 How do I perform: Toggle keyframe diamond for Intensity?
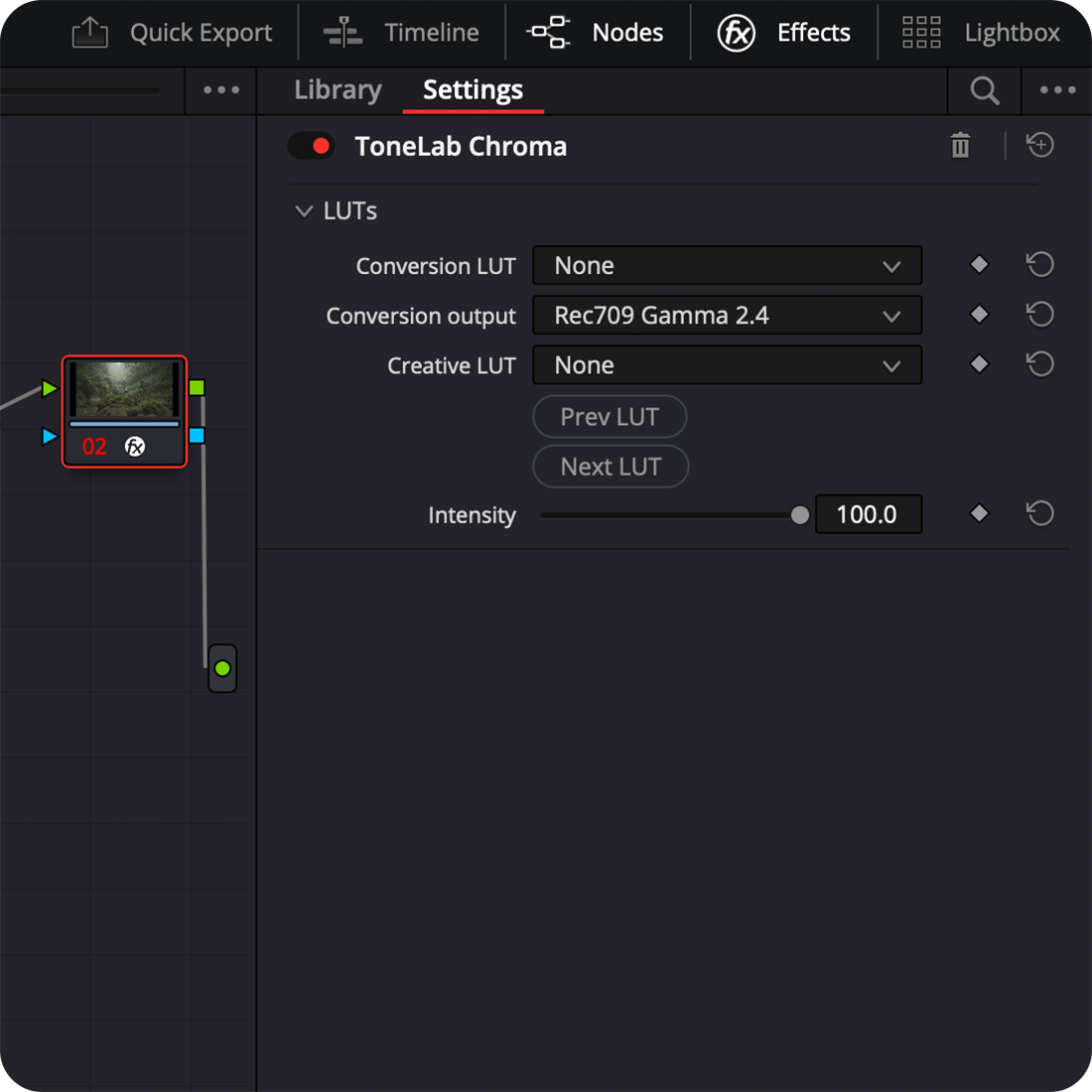[979, 513]
